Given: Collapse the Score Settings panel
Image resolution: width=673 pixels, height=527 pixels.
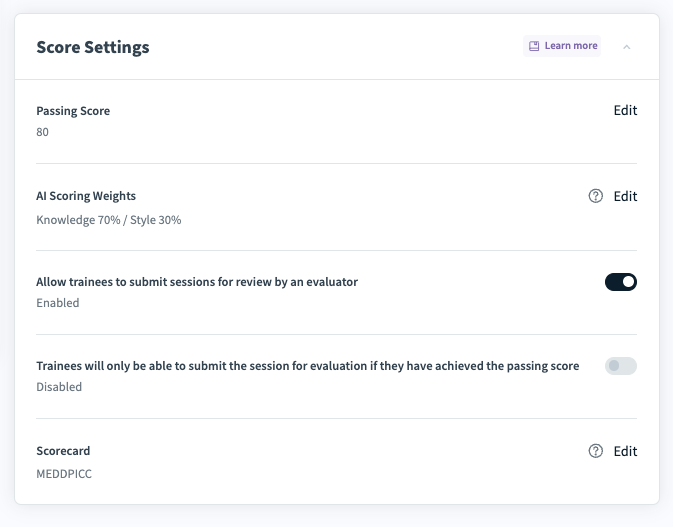Looking at the screenshot, I should pos(627,46).
